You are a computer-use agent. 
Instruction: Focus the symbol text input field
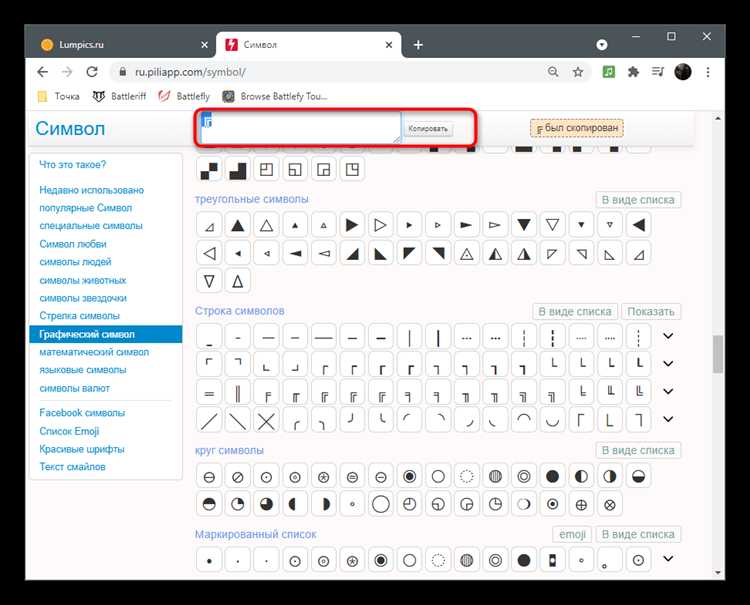pyautogui.click(x=298, y=126)
